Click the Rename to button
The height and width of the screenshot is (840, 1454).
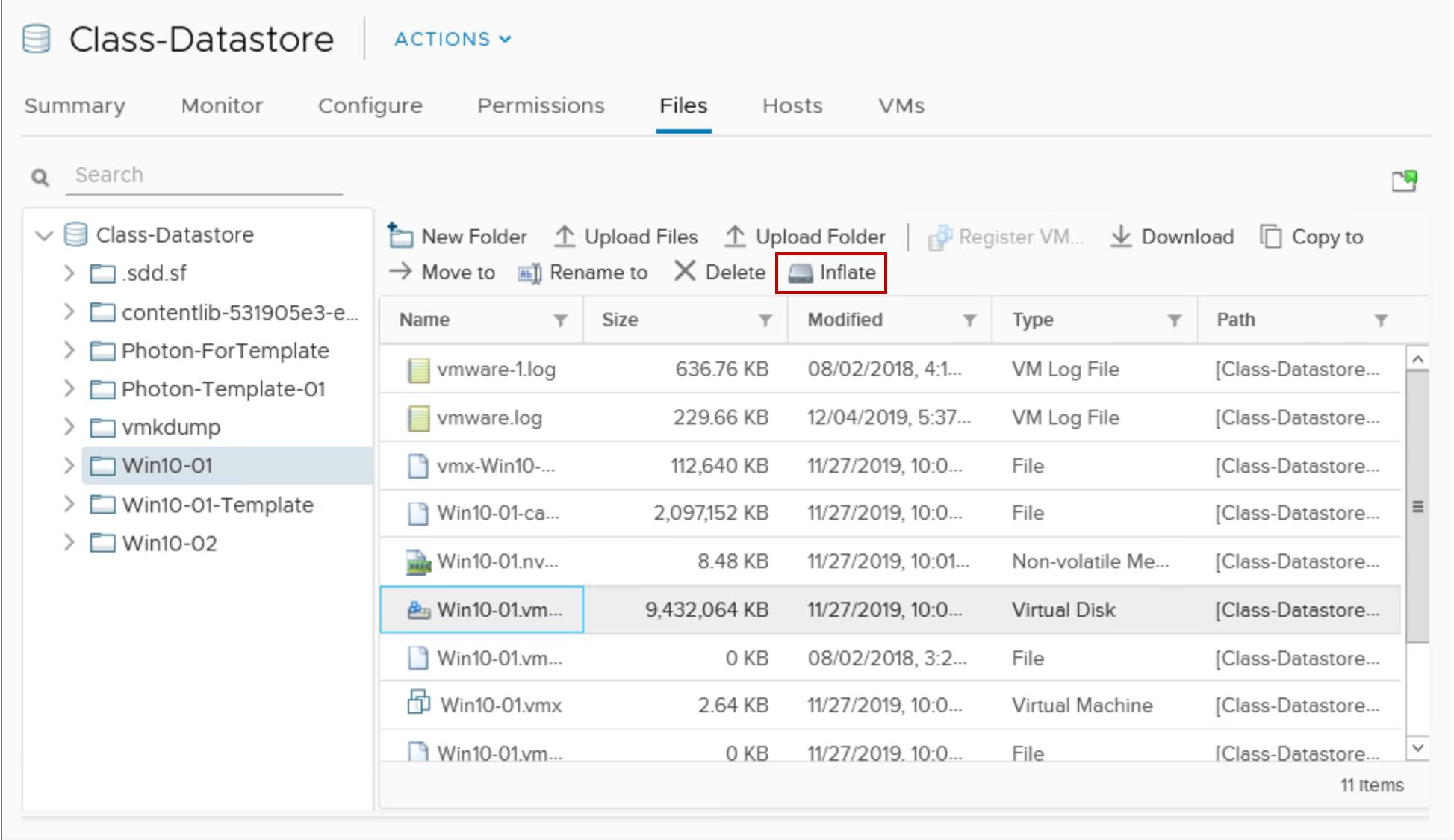[x=582, y=273]
